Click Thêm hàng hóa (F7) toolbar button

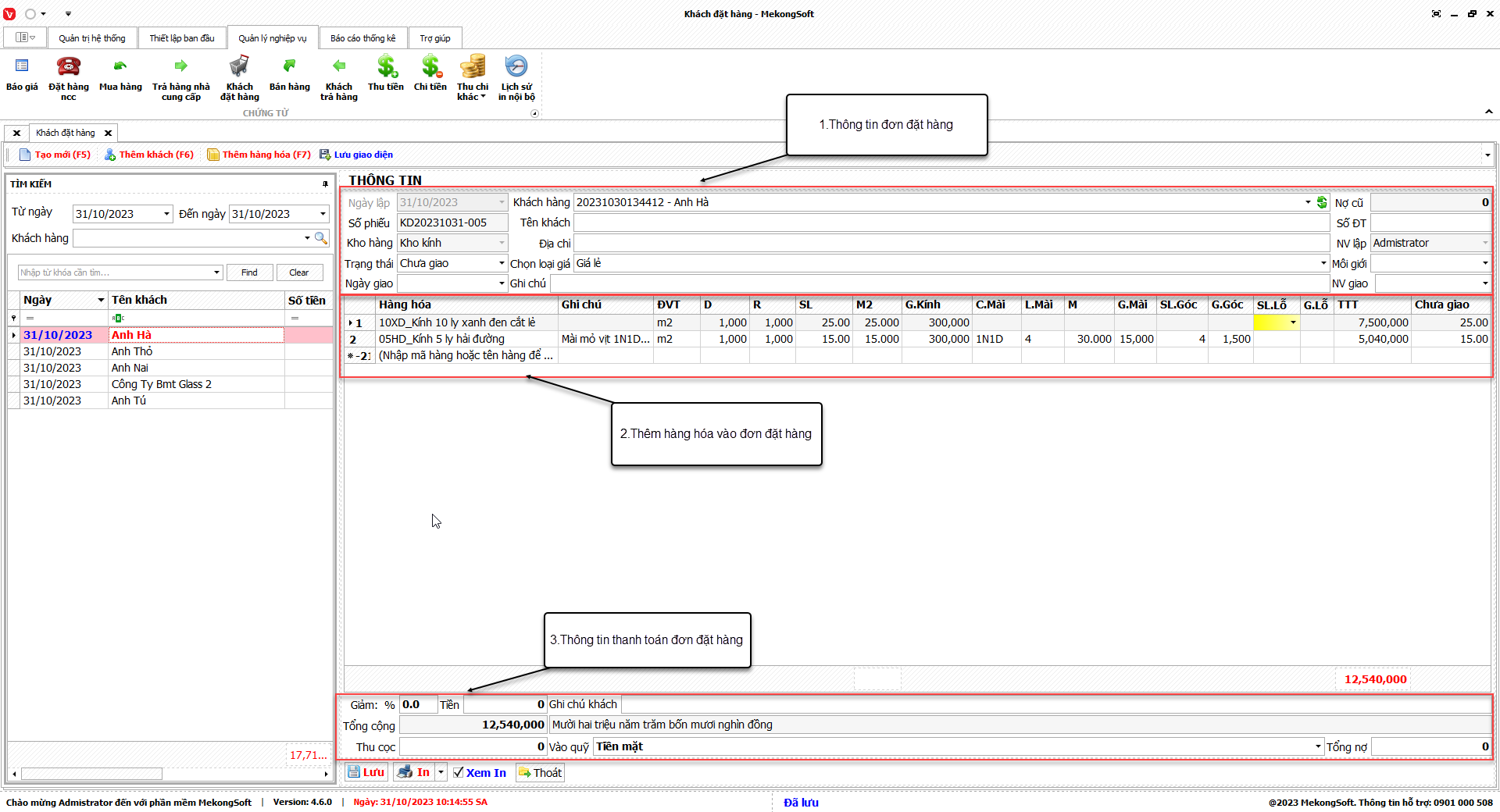click(x=259, y=155)
